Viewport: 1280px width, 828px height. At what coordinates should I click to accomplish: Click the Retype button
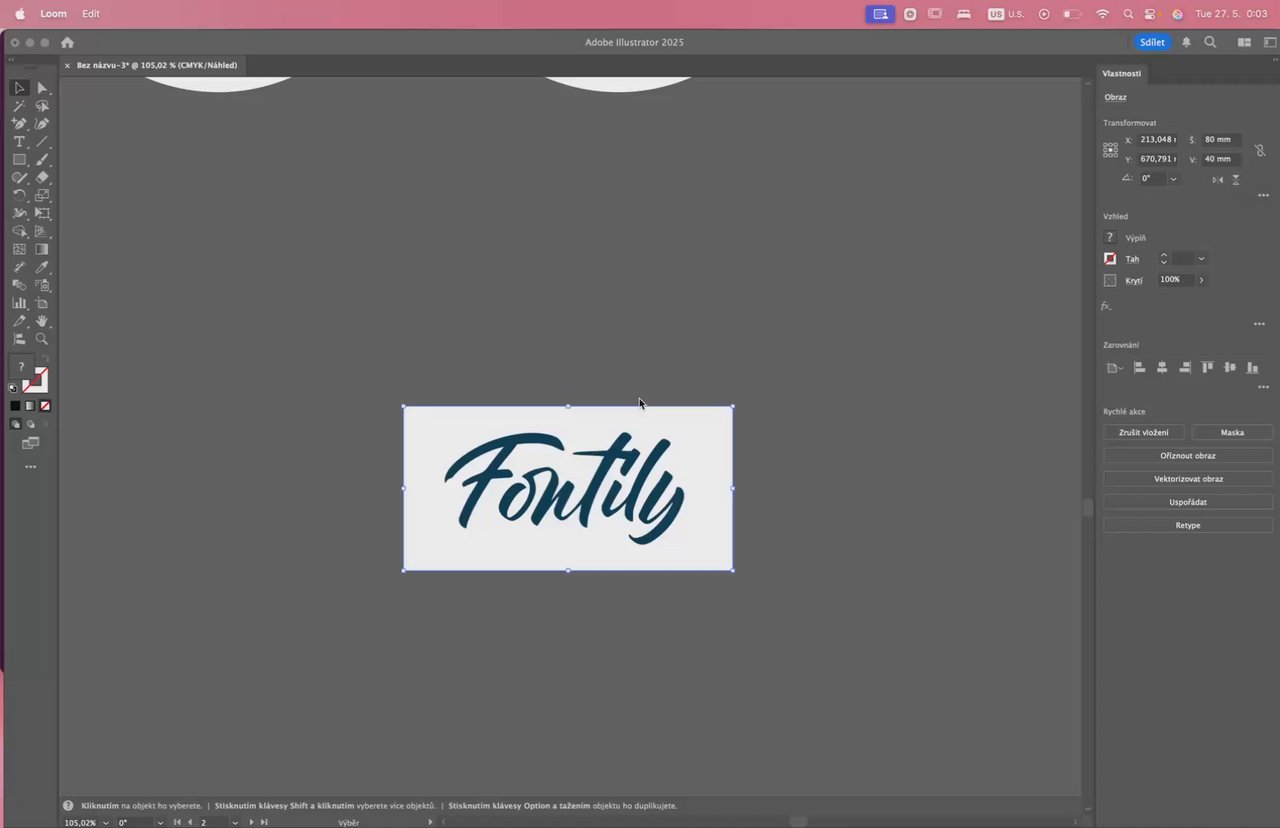coord(1188,525)
